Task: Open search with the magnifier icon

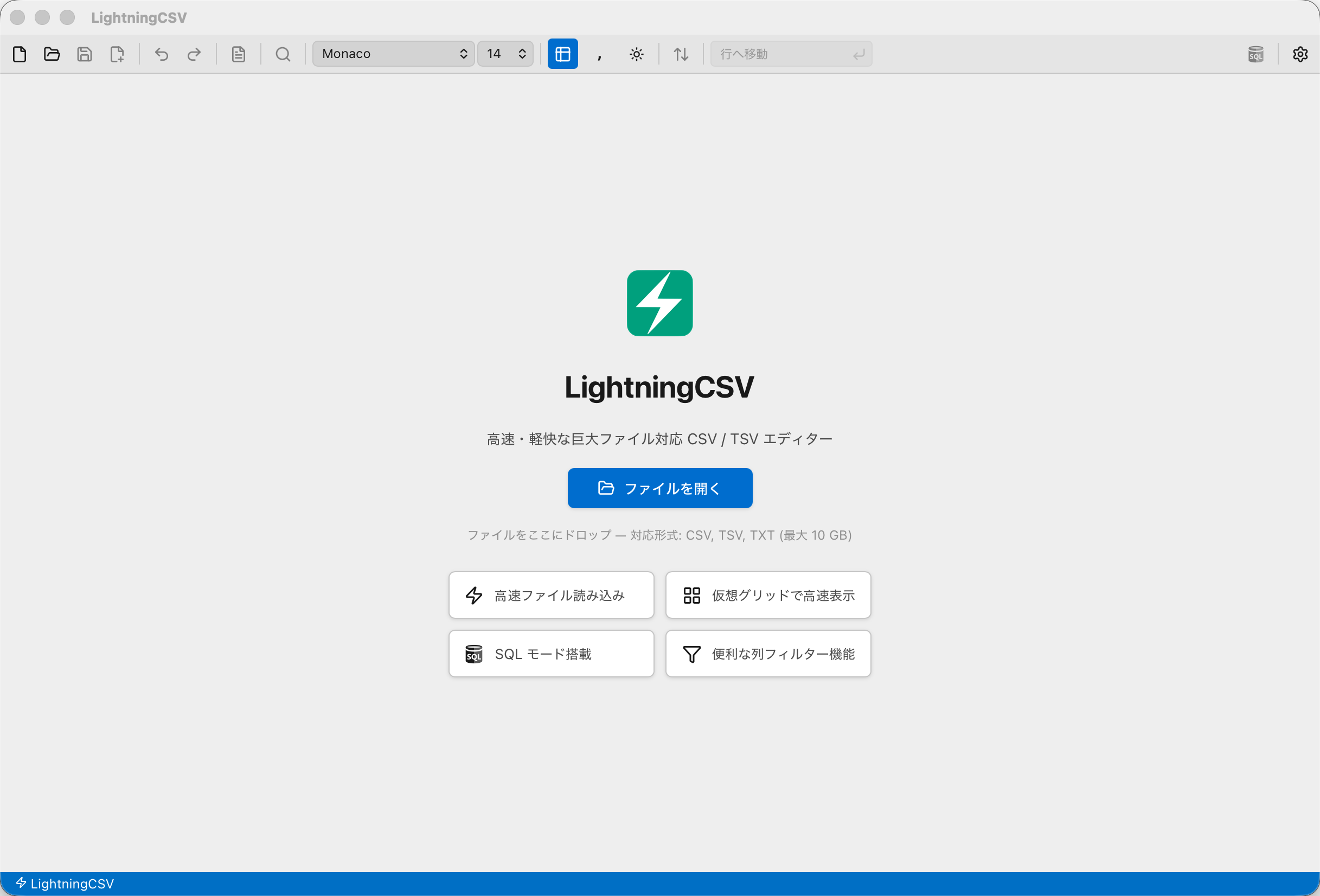Action: [x=283, y=54]
